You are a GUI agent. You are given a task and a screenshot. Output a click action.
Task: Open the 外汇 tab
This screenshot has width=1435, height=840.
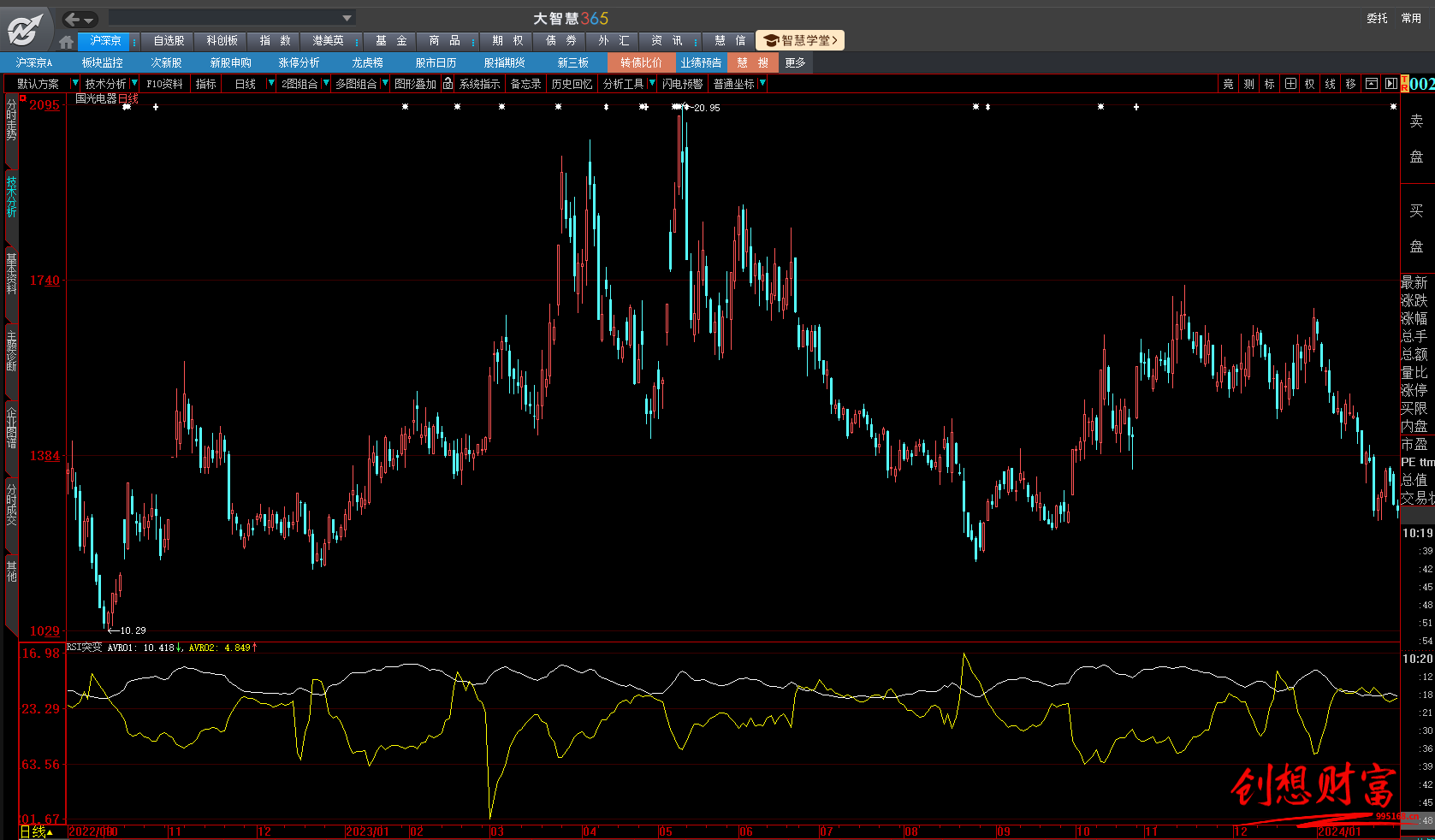click(614, 41)
